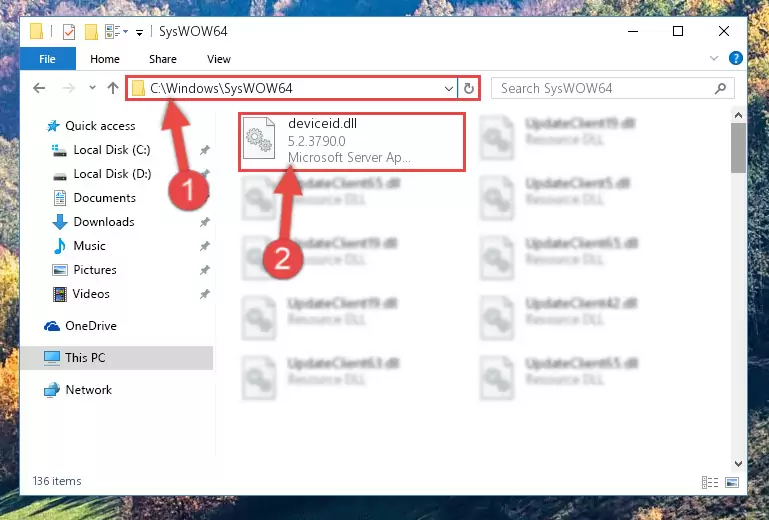
Task: Click the pin icon next to Videos
Action: [205, 294]
